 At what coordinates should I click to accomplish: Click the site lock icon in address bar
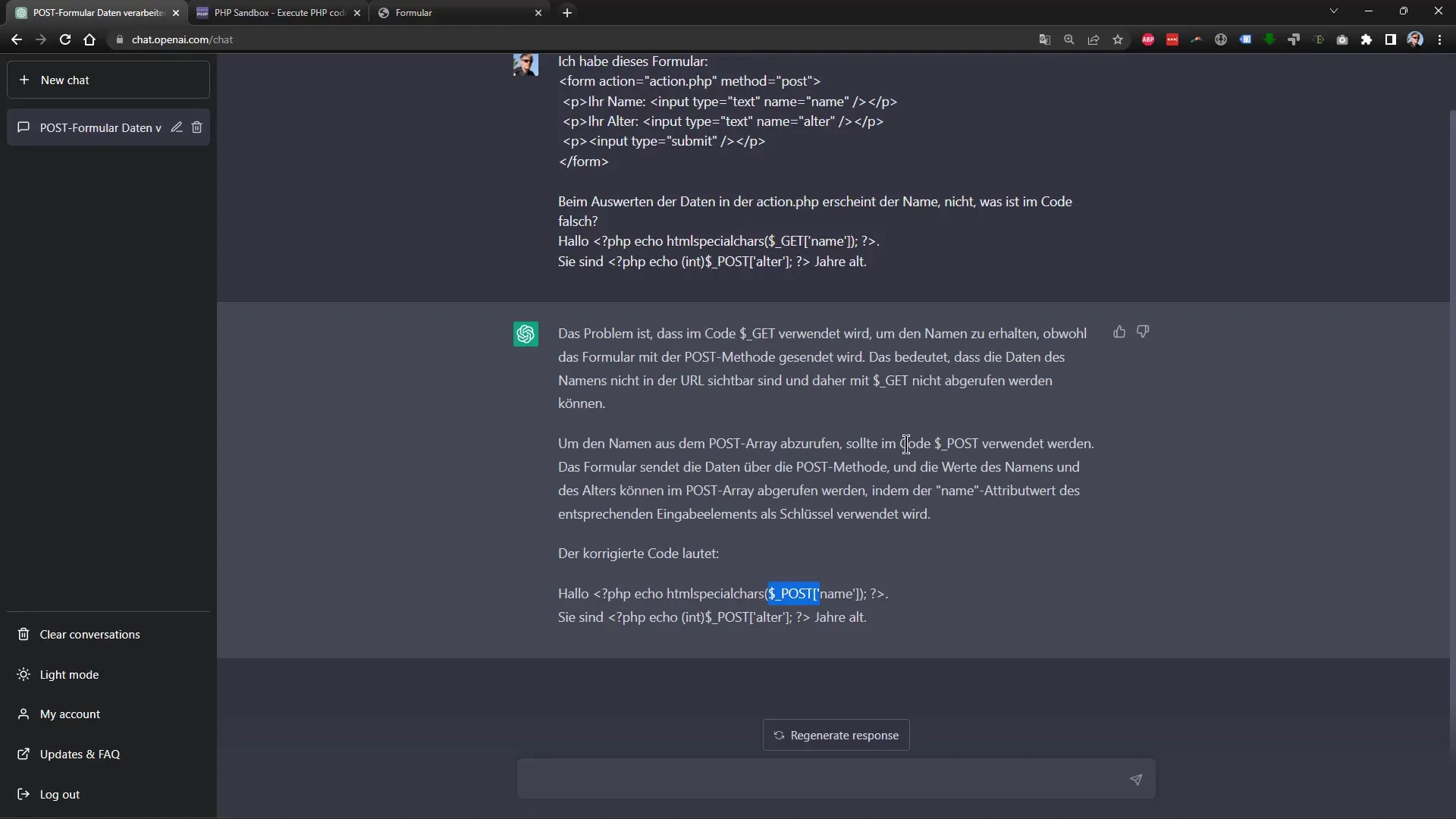coord(119,39)
